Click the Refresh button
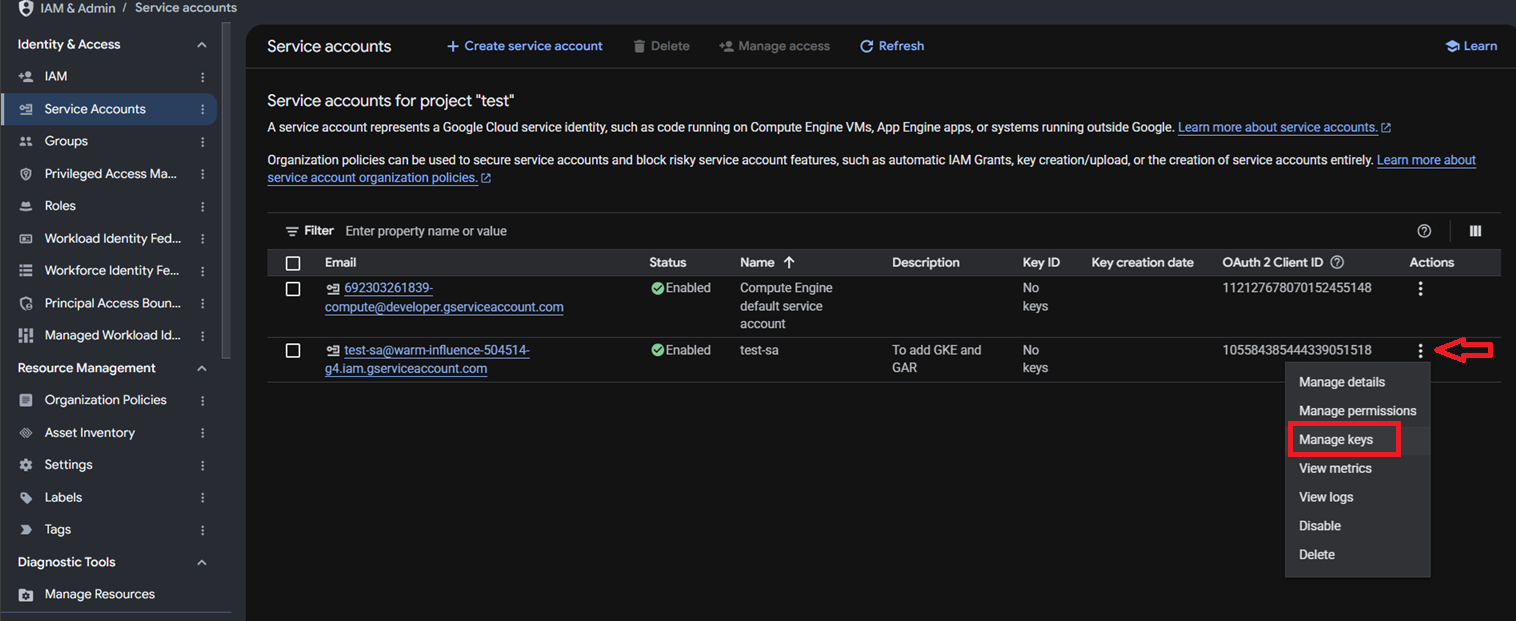The height and width of the screenshot is (621, 1516). point(892,46)
